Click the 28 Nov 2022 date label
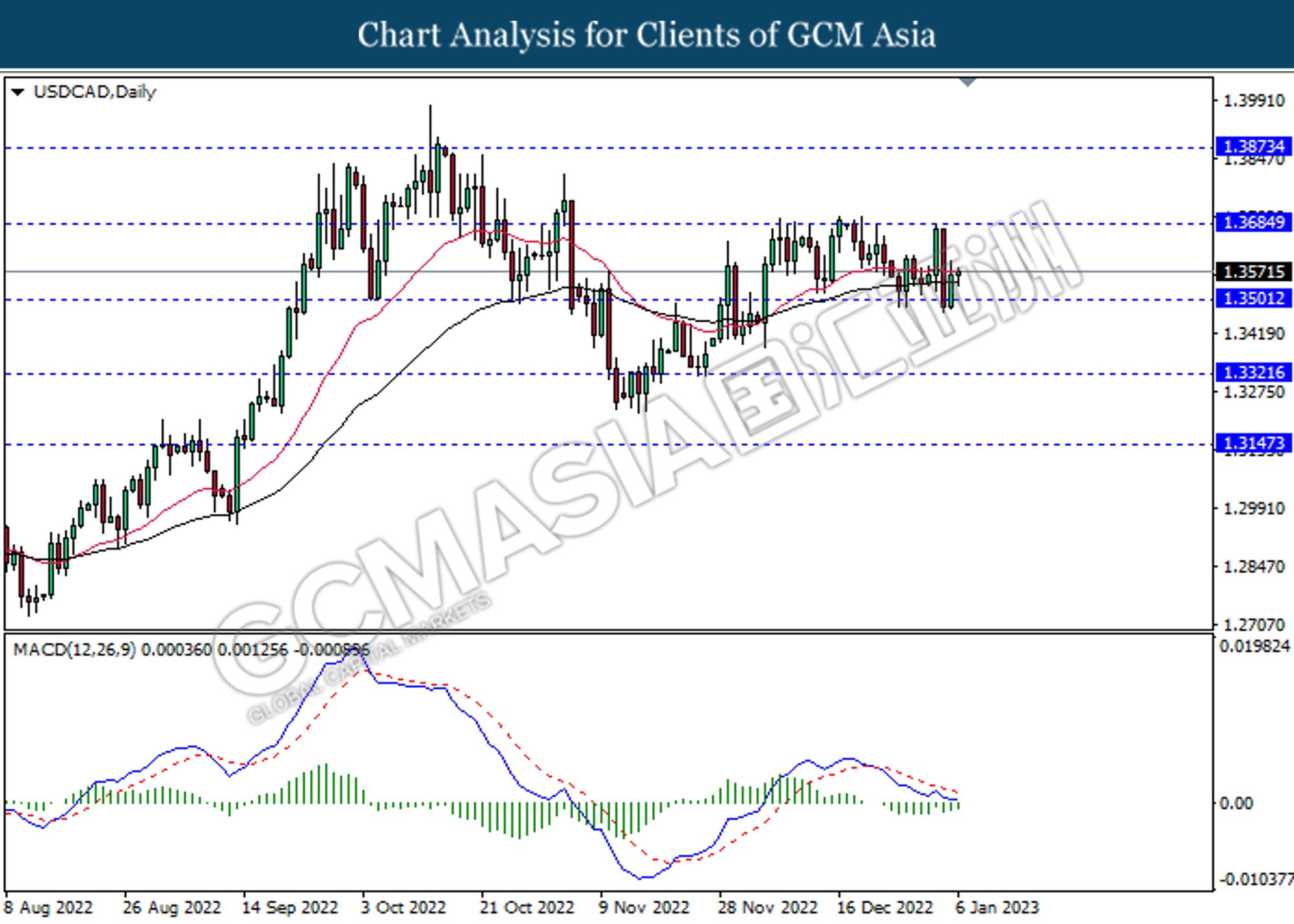1294x924 pixels. (x=767, y=907)
